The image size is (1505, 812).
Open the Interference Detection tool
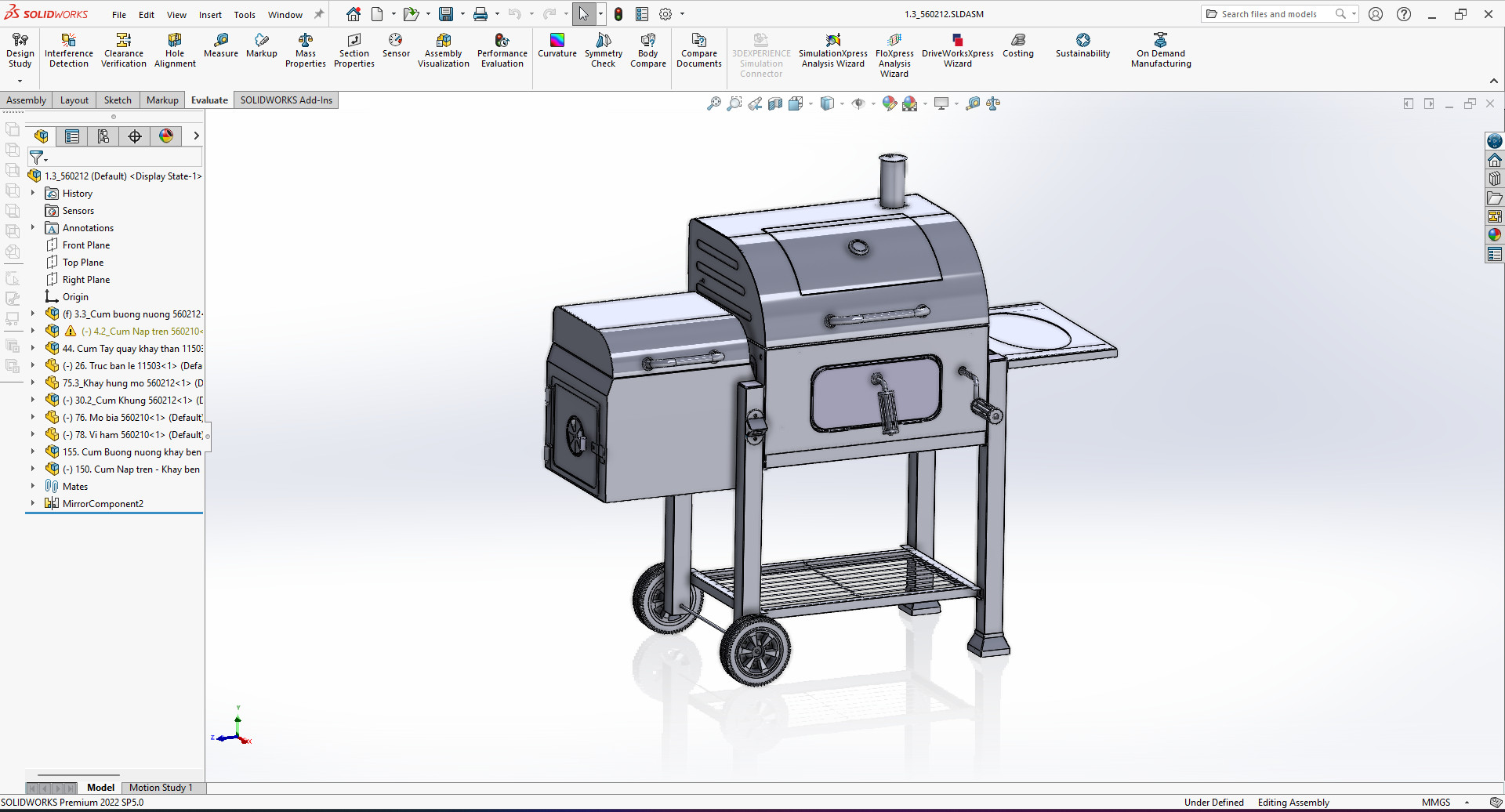tap(69, 50)
